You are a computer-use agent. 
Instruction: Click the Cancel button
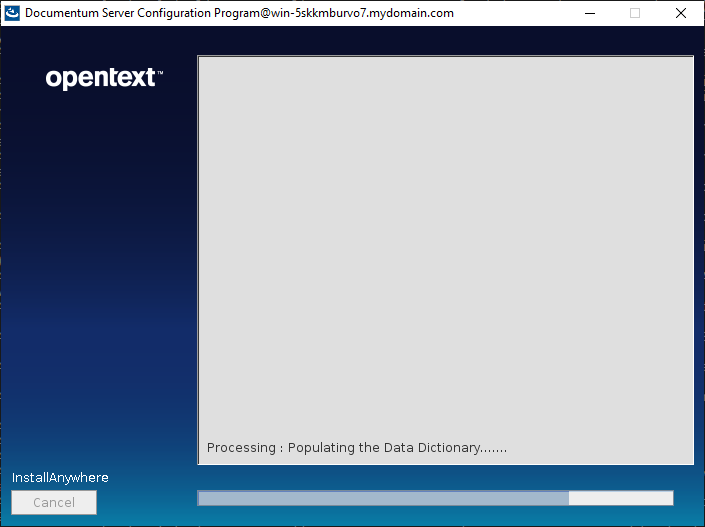coord(54,502)
